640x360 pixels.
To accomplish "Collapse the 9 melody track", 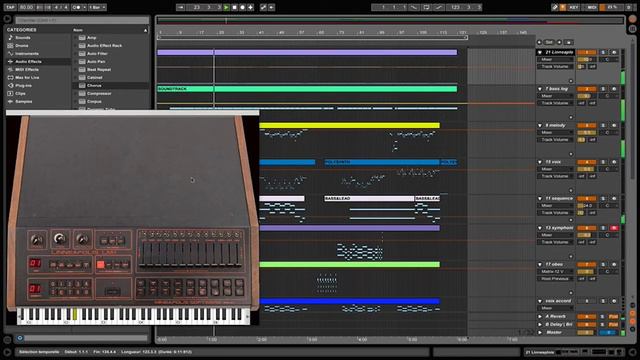I will [540, 126].
